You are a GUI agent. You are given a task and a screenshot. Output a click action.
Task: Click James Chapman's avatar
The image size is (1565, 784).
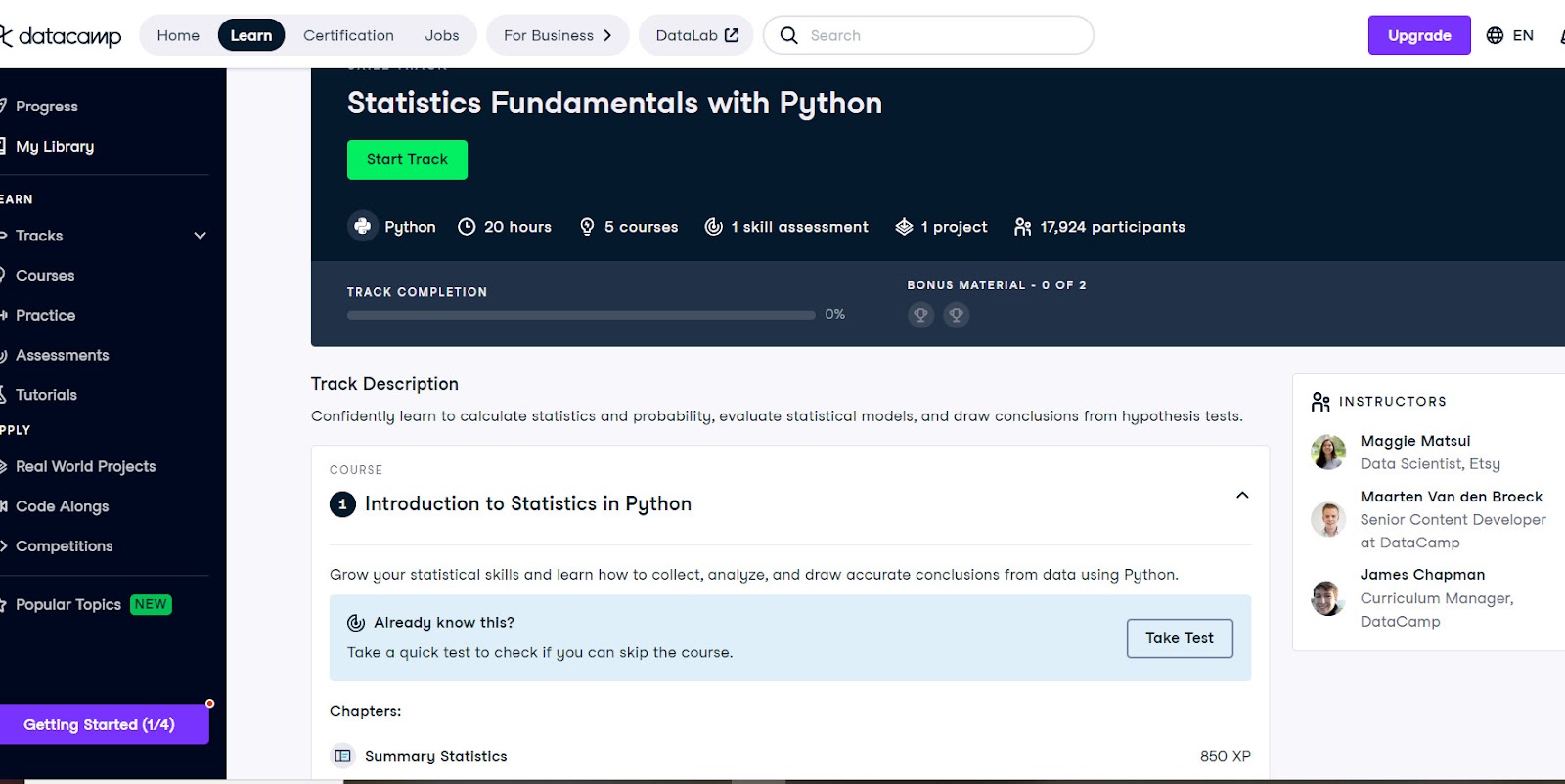[1328, 597]
